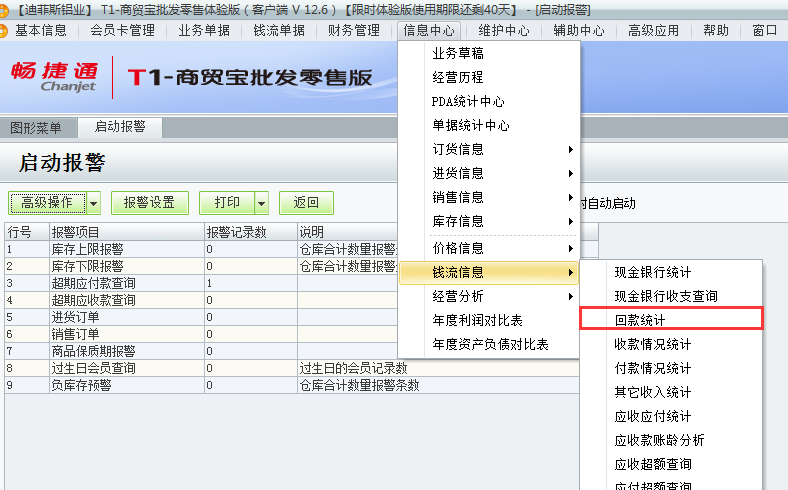Click the 报警记录数 column header
The image size is (788, 490).
(251, 232)
